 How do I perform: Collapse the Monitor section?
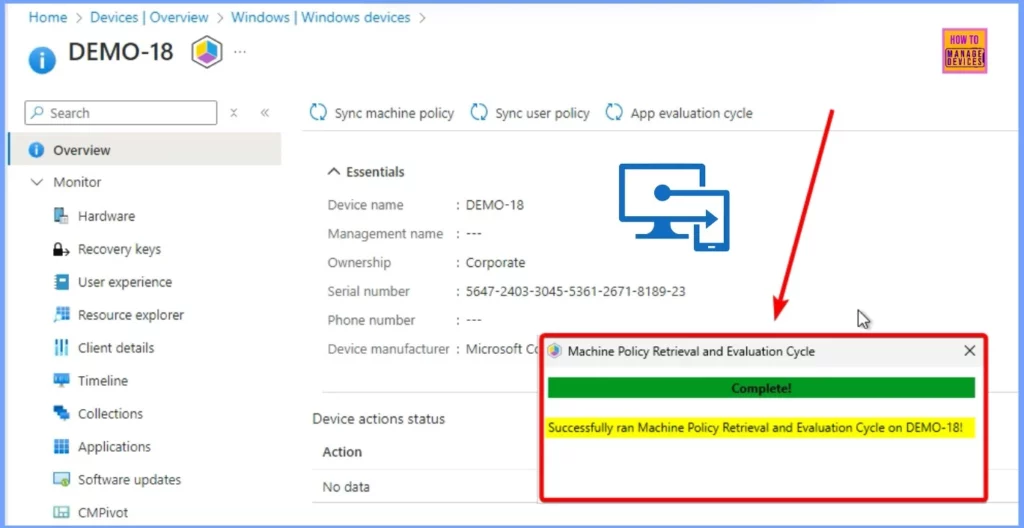pyautogui.click(x=37, y=182)
